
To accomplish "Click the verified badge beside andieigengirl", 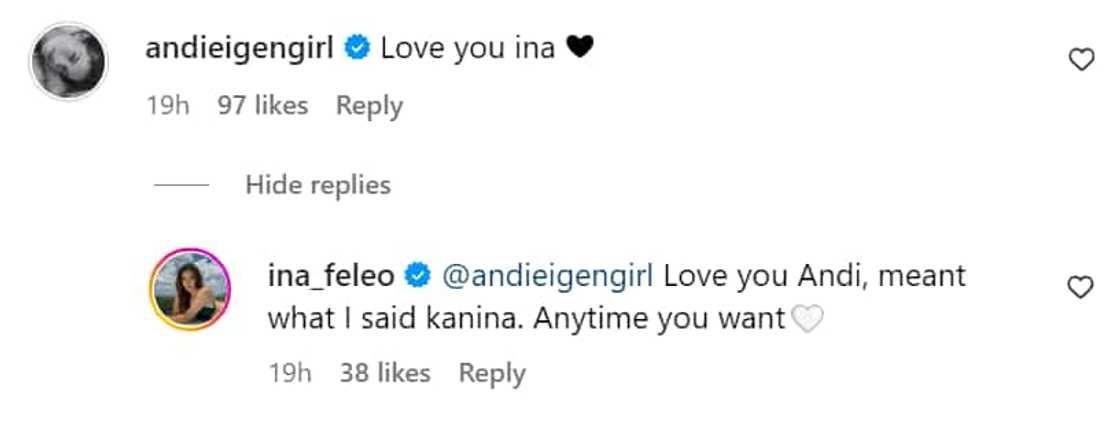I will click(x=357, y=47).
